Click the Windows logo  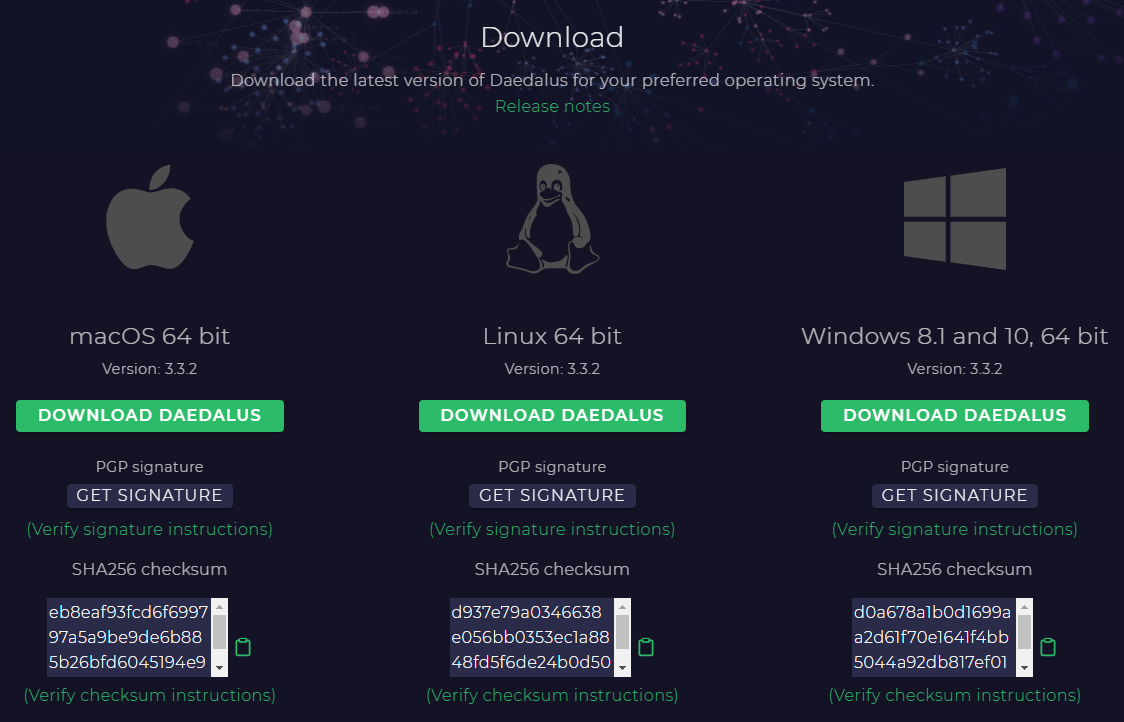click(x=955, y=219)
